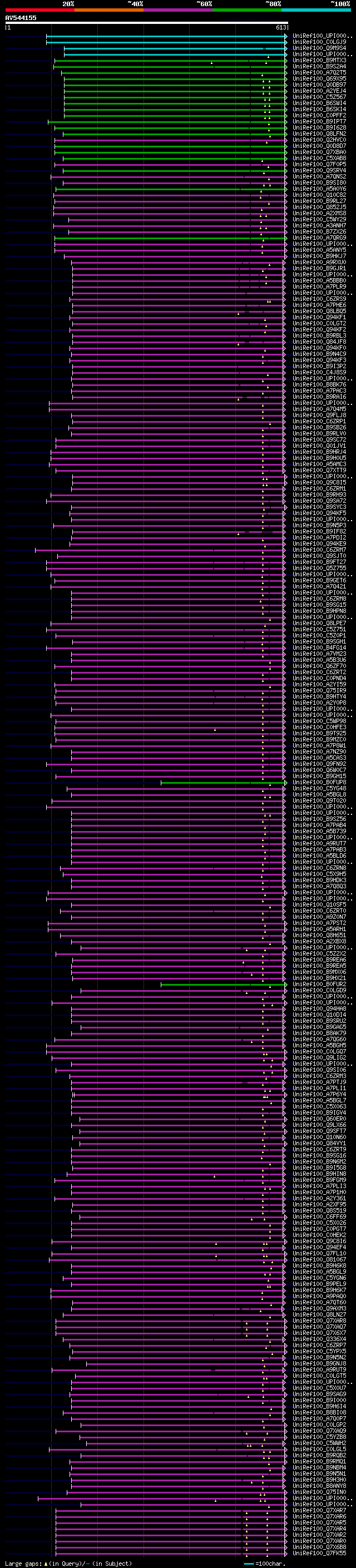356x1568 pixels.
Task: Select hit UniRef100_C4J8S9
Action: click(319, 373)
